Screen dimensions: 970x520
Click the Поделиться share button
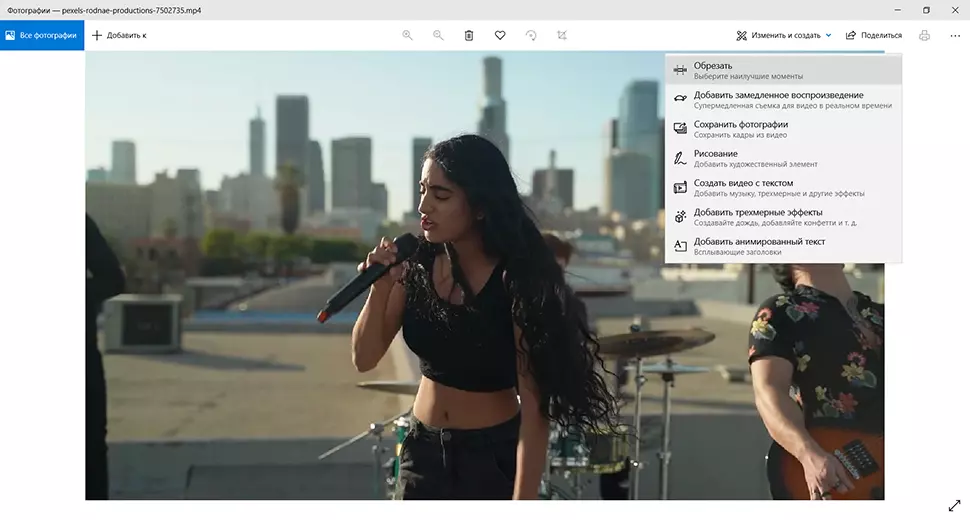point(873,35)
